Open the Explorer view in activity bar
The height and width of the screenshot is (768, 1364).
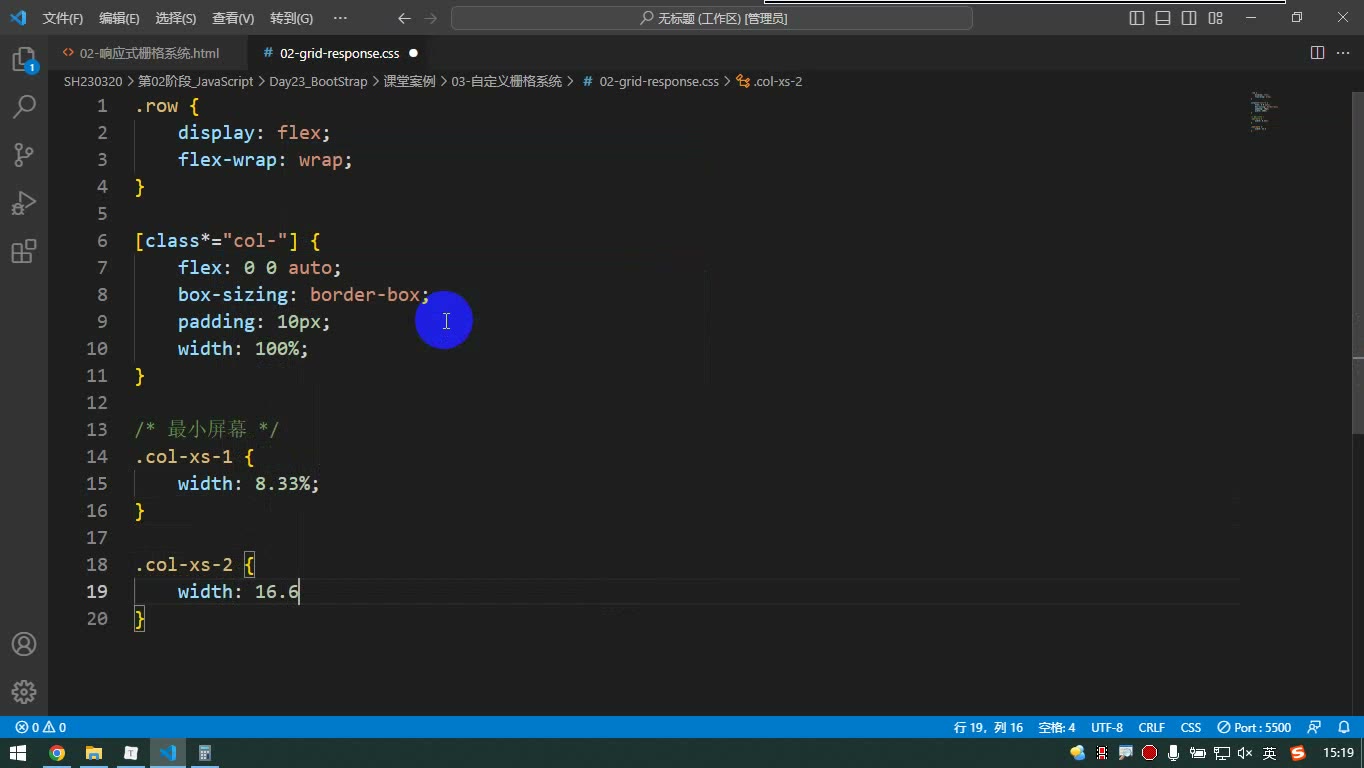(x=24, y=60)
